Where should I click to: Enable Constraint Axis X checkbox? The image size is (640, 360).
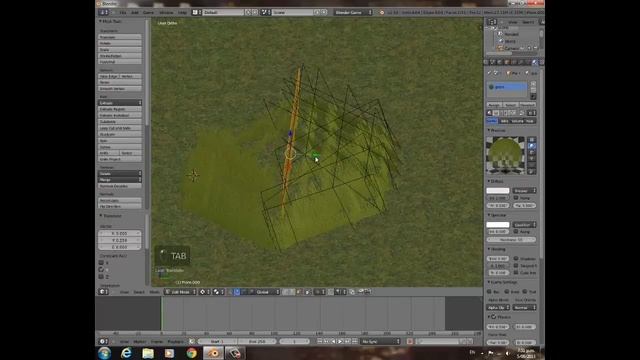point(101,263)
